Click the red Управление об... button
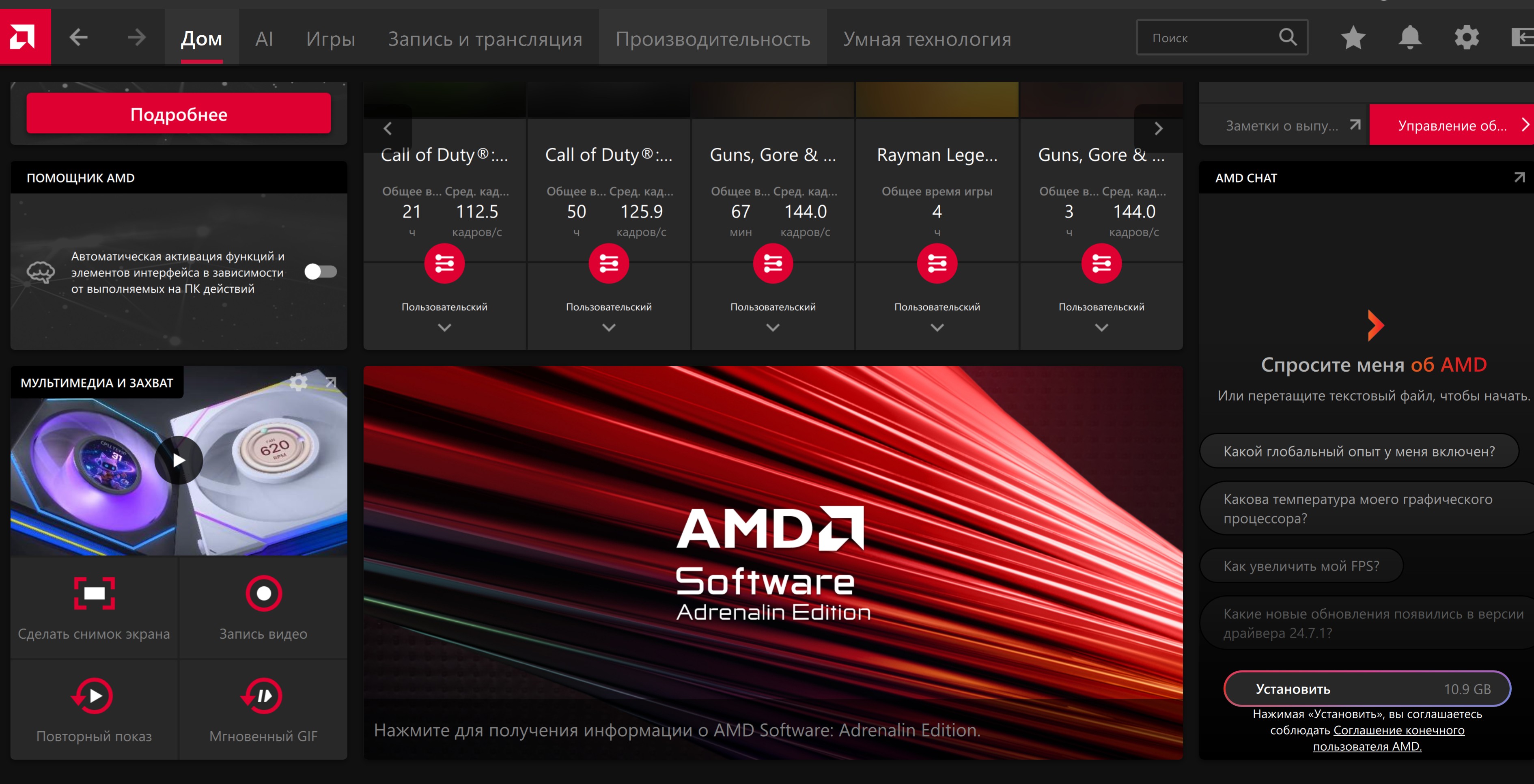Screen dimensions: 1534x784 (x=1452, y=125)
